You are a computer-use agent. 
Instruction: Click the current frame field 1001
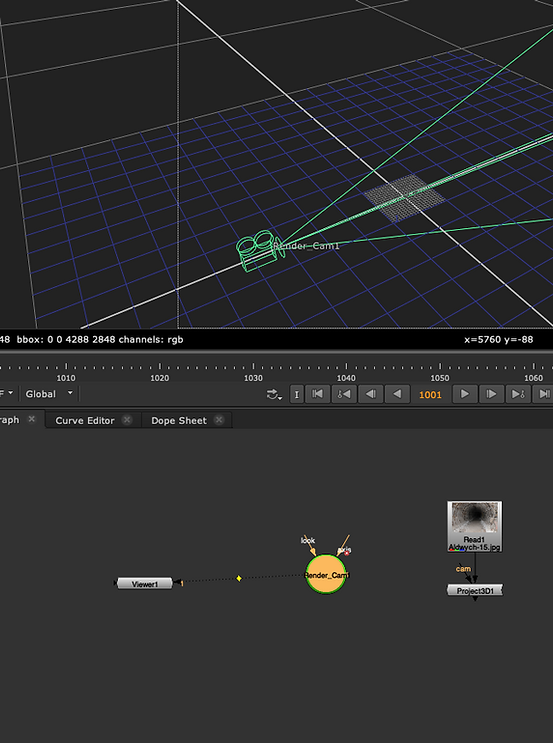coord(430,395)
